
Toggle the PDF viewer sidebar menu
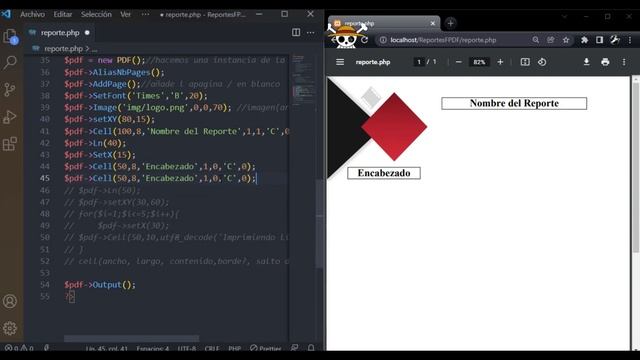click(340, 62)
